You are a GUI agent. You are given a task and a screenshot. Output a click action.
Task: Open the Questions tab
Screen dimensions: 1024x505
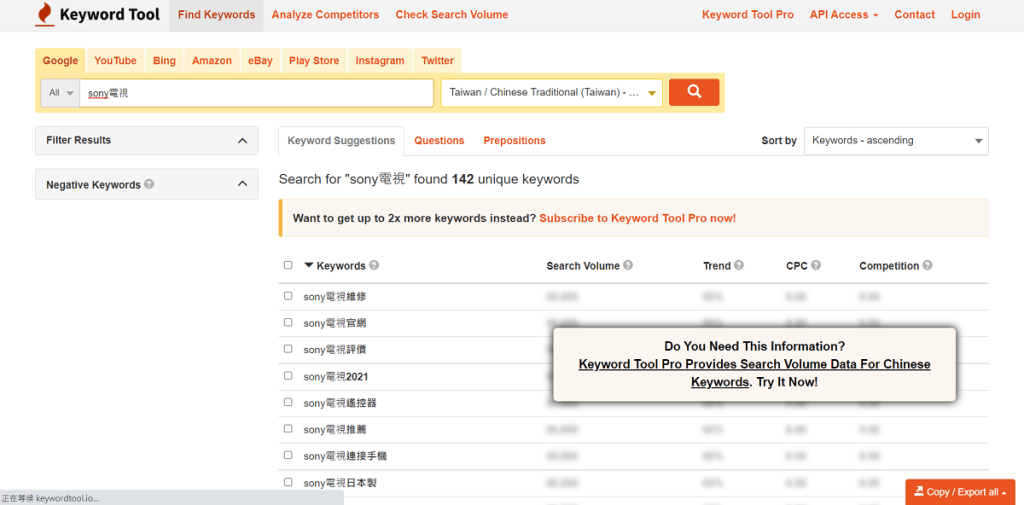click(x=439, y=140)
